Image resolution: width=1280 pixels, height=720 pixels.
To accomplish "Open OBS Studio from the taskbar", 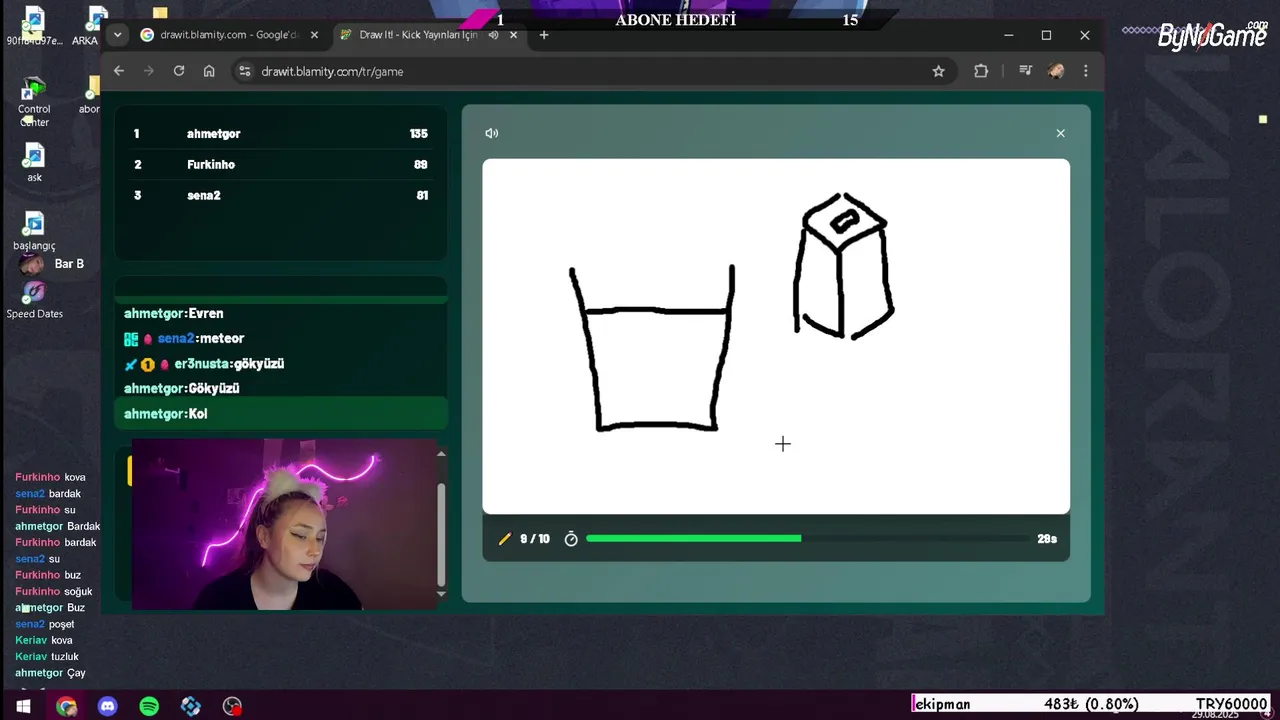I will tap(233, 706).
